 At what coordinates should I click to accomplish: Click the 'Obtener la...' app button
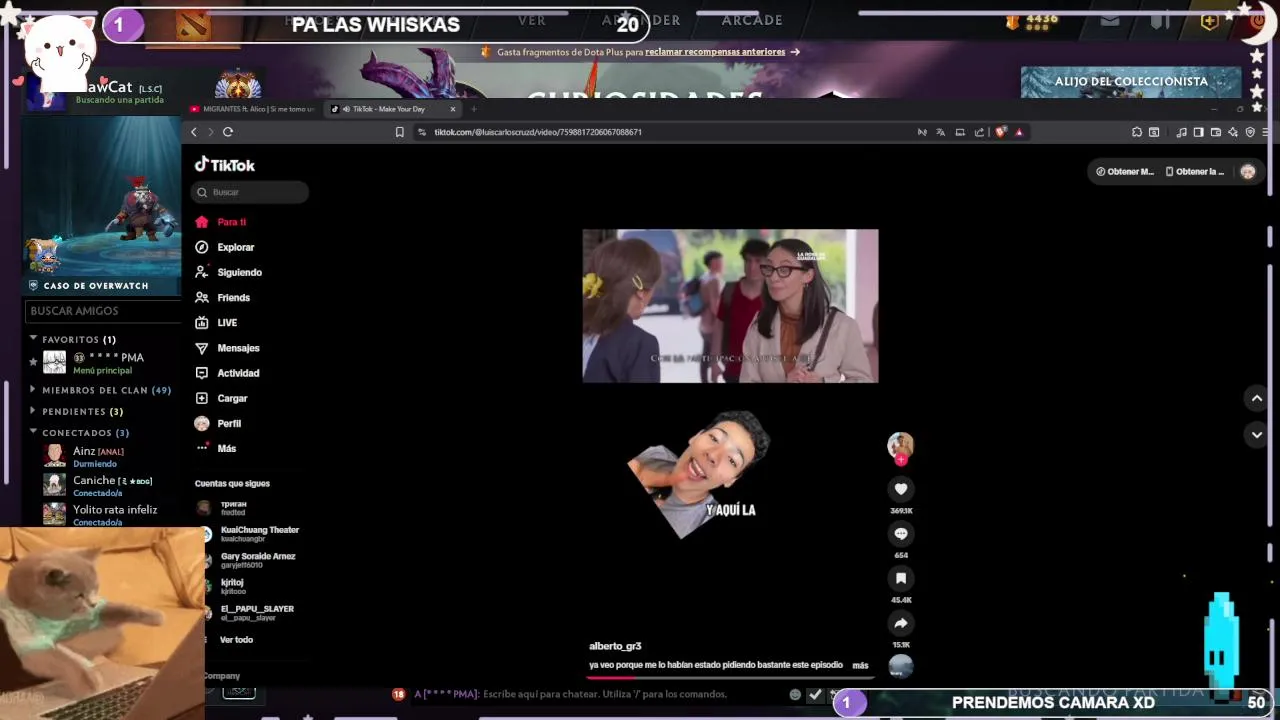[1195, 172]
